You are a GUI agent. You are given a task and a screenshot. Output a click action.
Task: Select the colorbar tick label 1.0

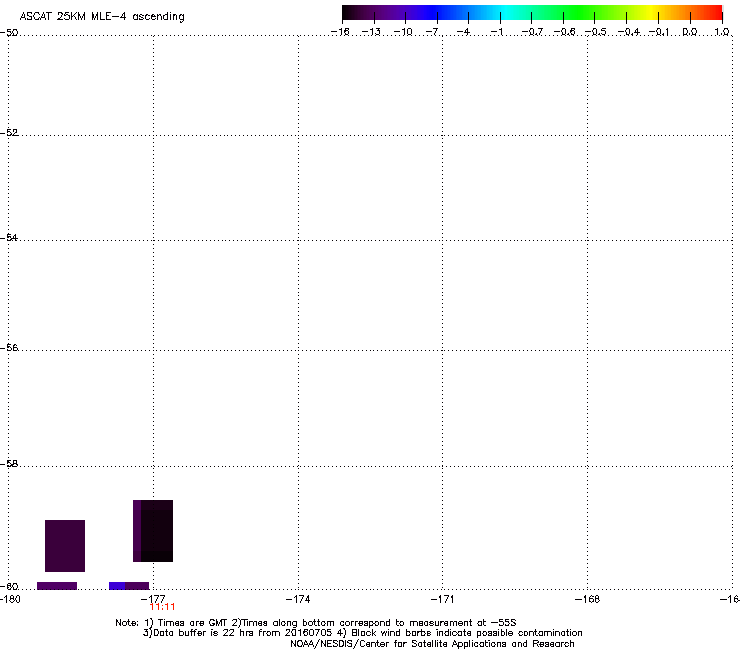(722, 32)
